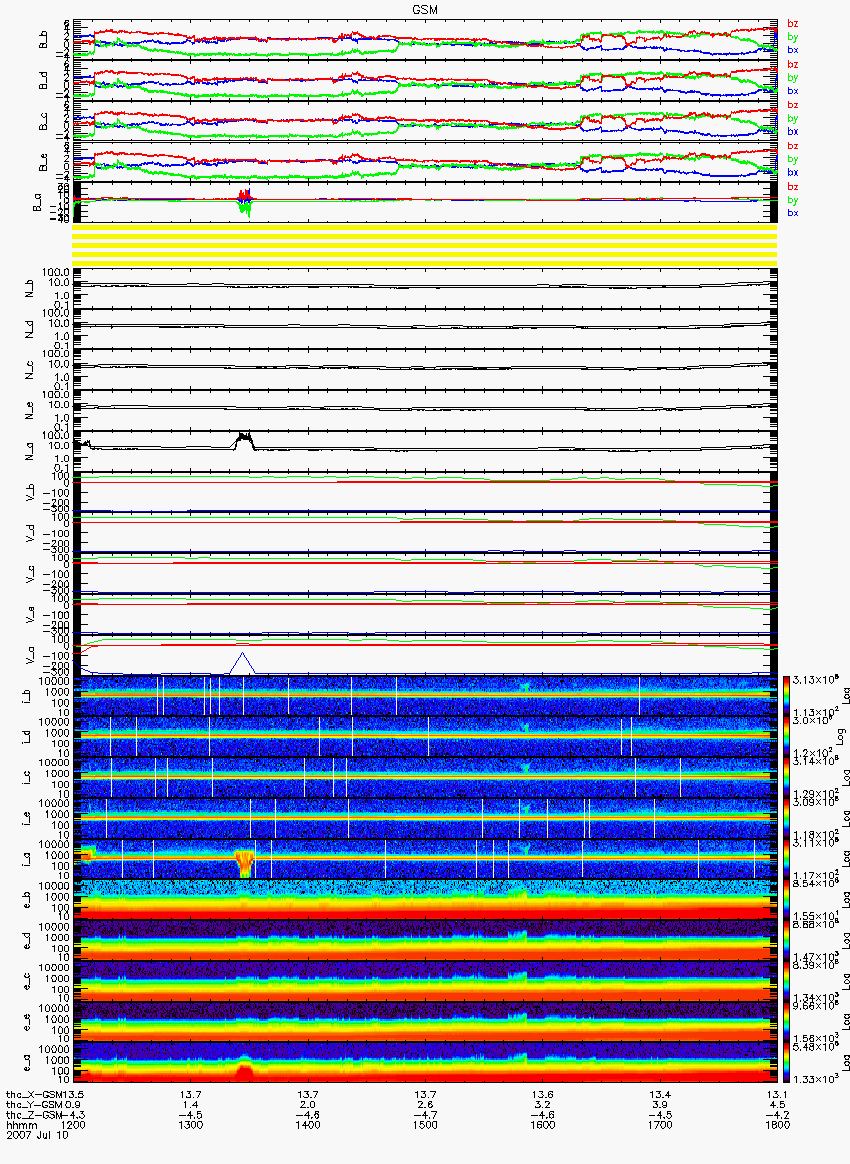Screen dimensions: 850x1164
Task: Select the e_e electron spectrogram label
Action: [27, 1024]
